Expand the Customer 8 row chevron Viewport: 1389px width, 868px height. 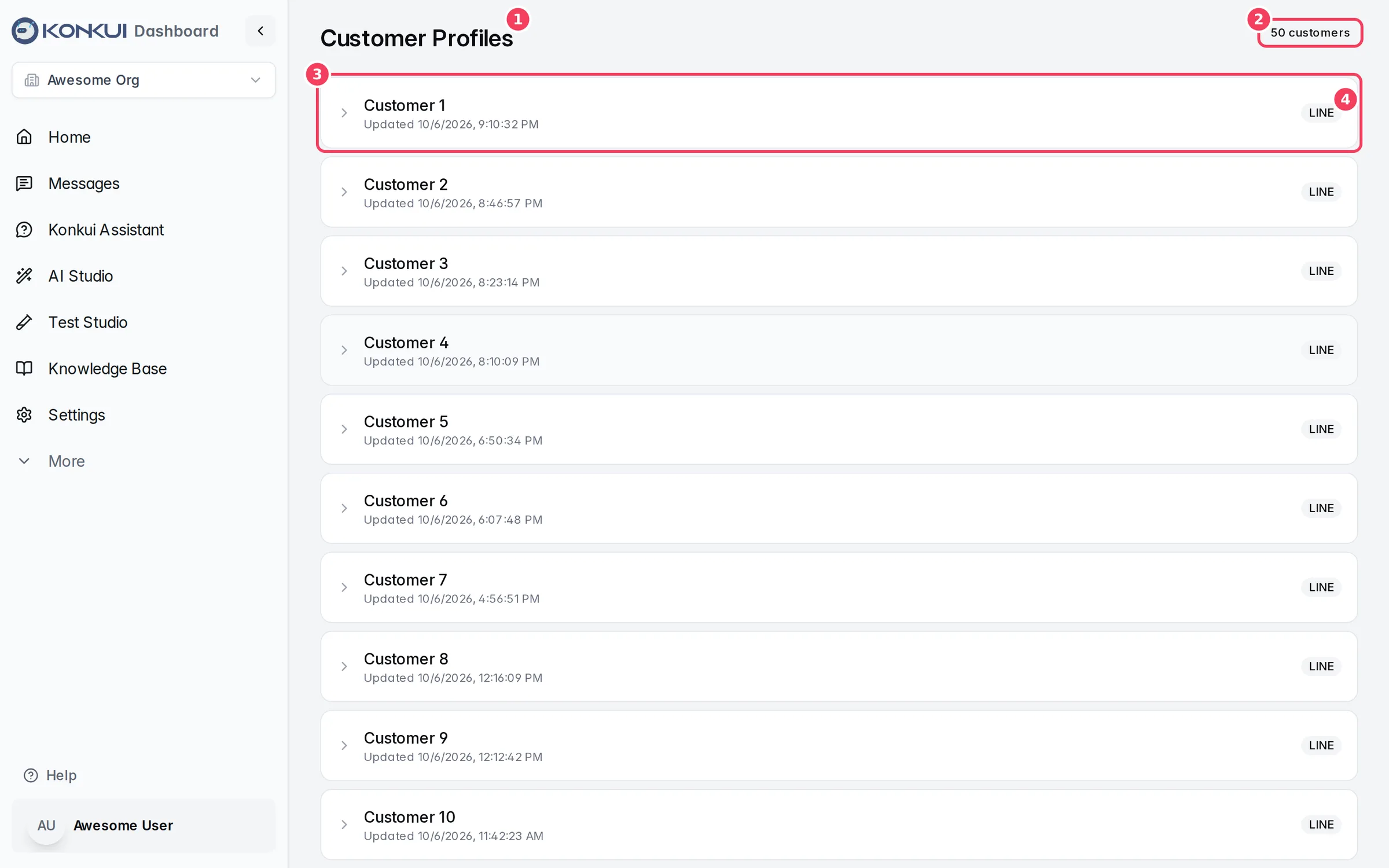[x=344, y=667]
